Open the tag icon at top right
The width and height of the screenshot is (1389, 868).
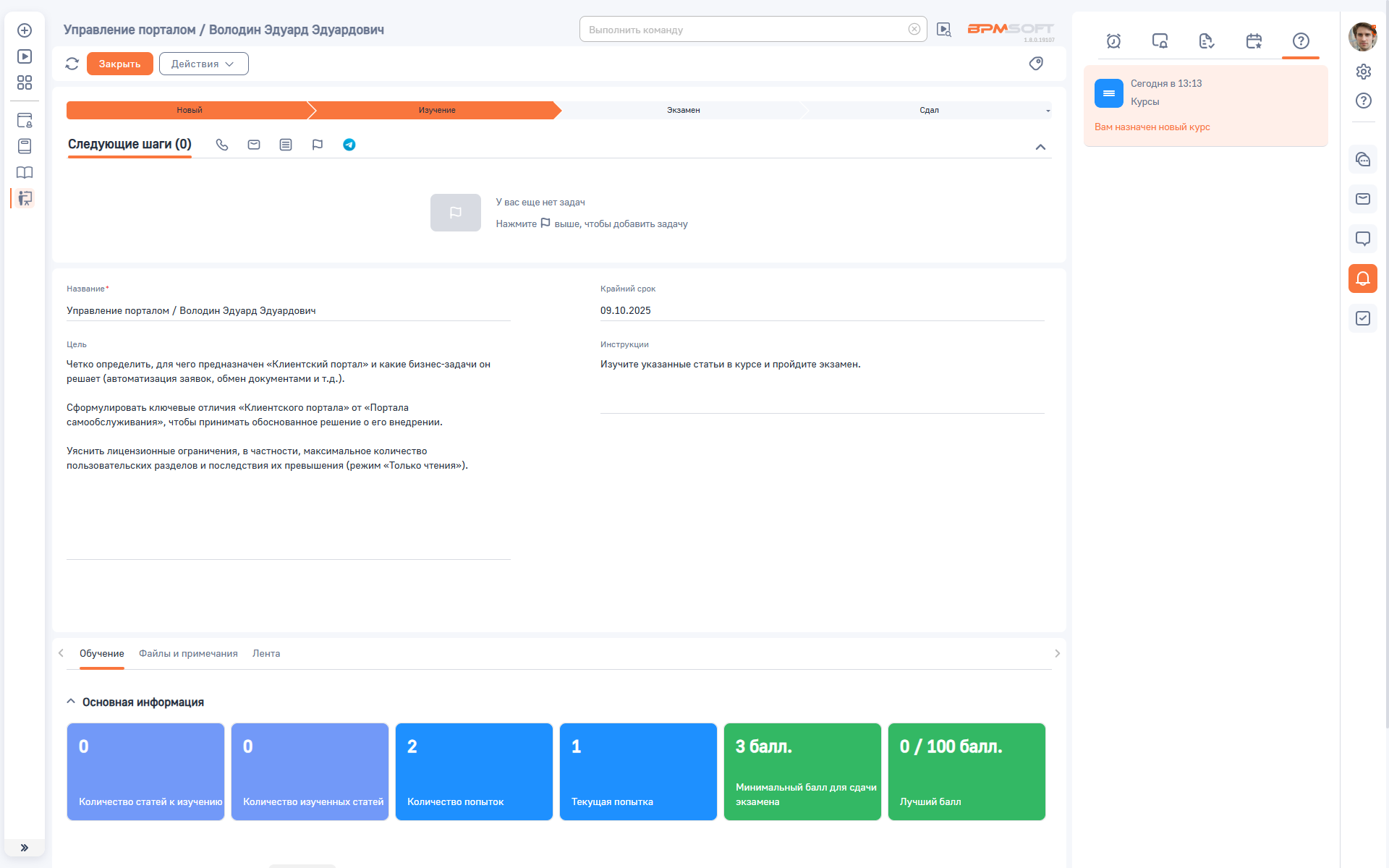[1036, 64]
